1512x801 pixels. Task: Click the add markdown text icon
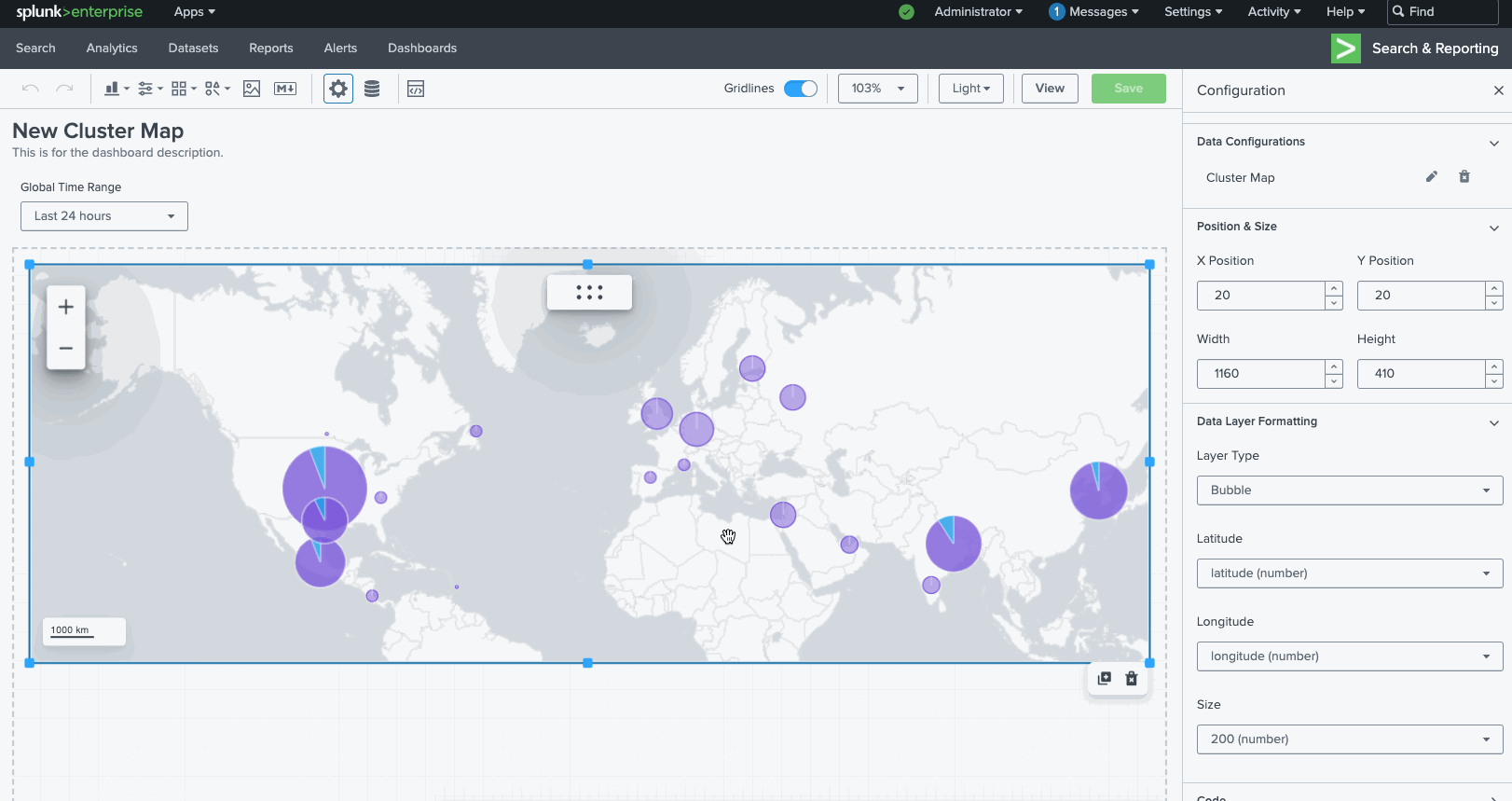click(x=285, y=89)
